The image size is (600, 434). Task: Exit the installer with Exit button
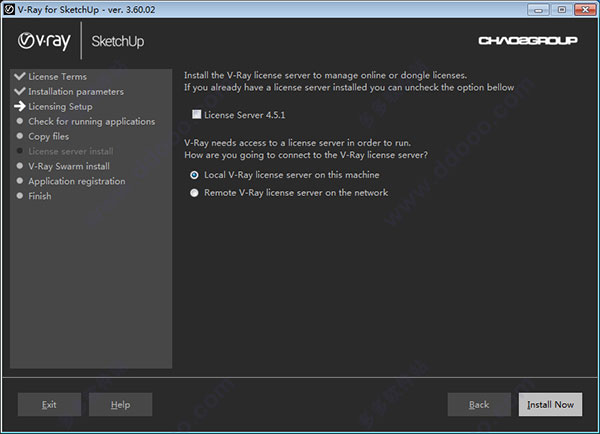(x=49, y=405)
